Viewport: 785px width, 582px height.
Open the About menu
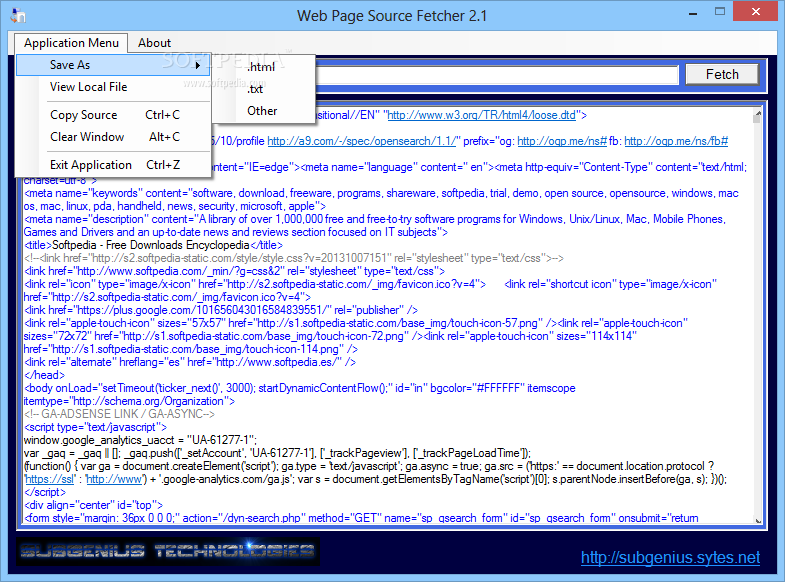154,43
